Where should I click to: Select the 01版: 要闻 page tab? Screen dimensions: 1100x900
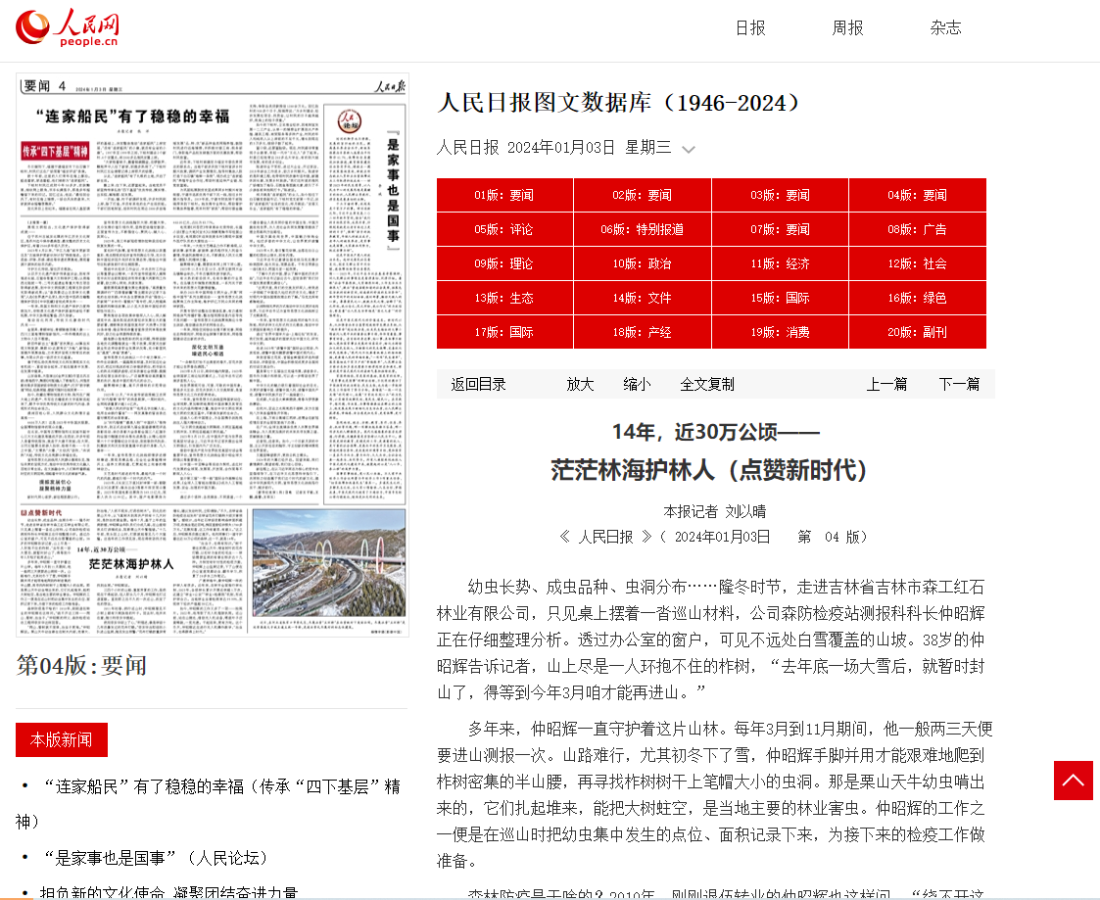(x=504, y=195)
